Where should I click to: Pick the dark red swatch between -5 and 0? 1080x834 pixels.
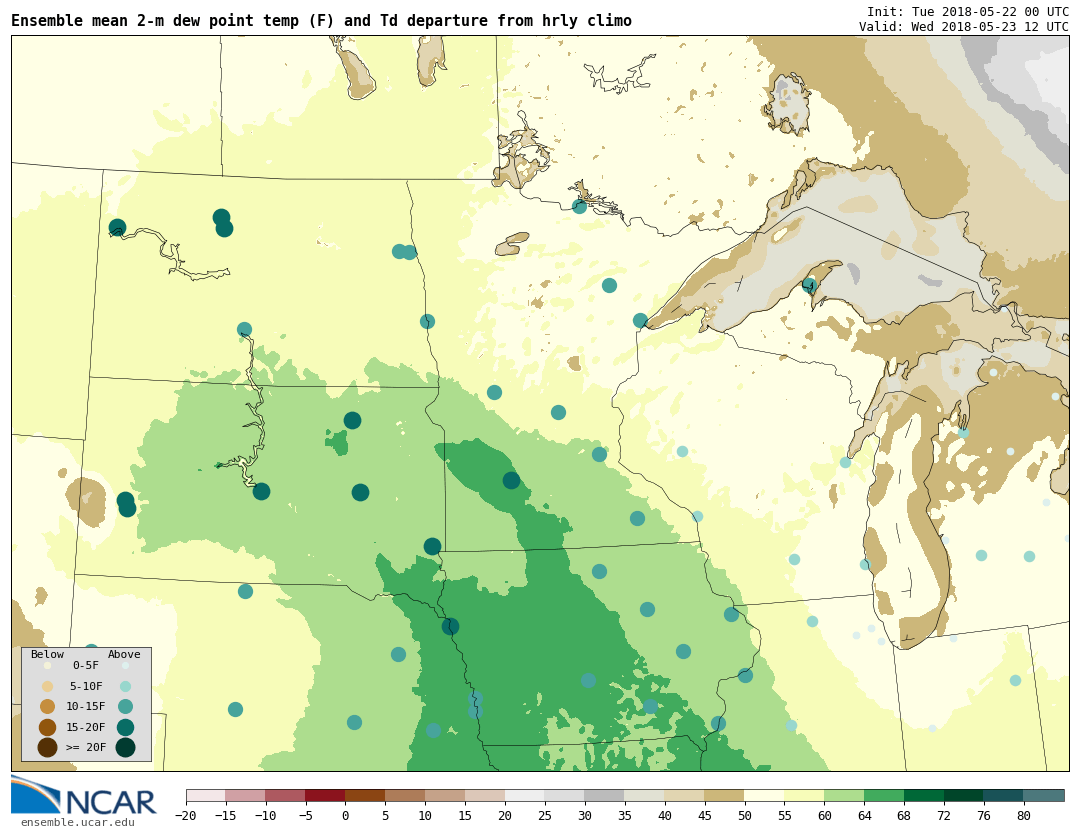326,796
